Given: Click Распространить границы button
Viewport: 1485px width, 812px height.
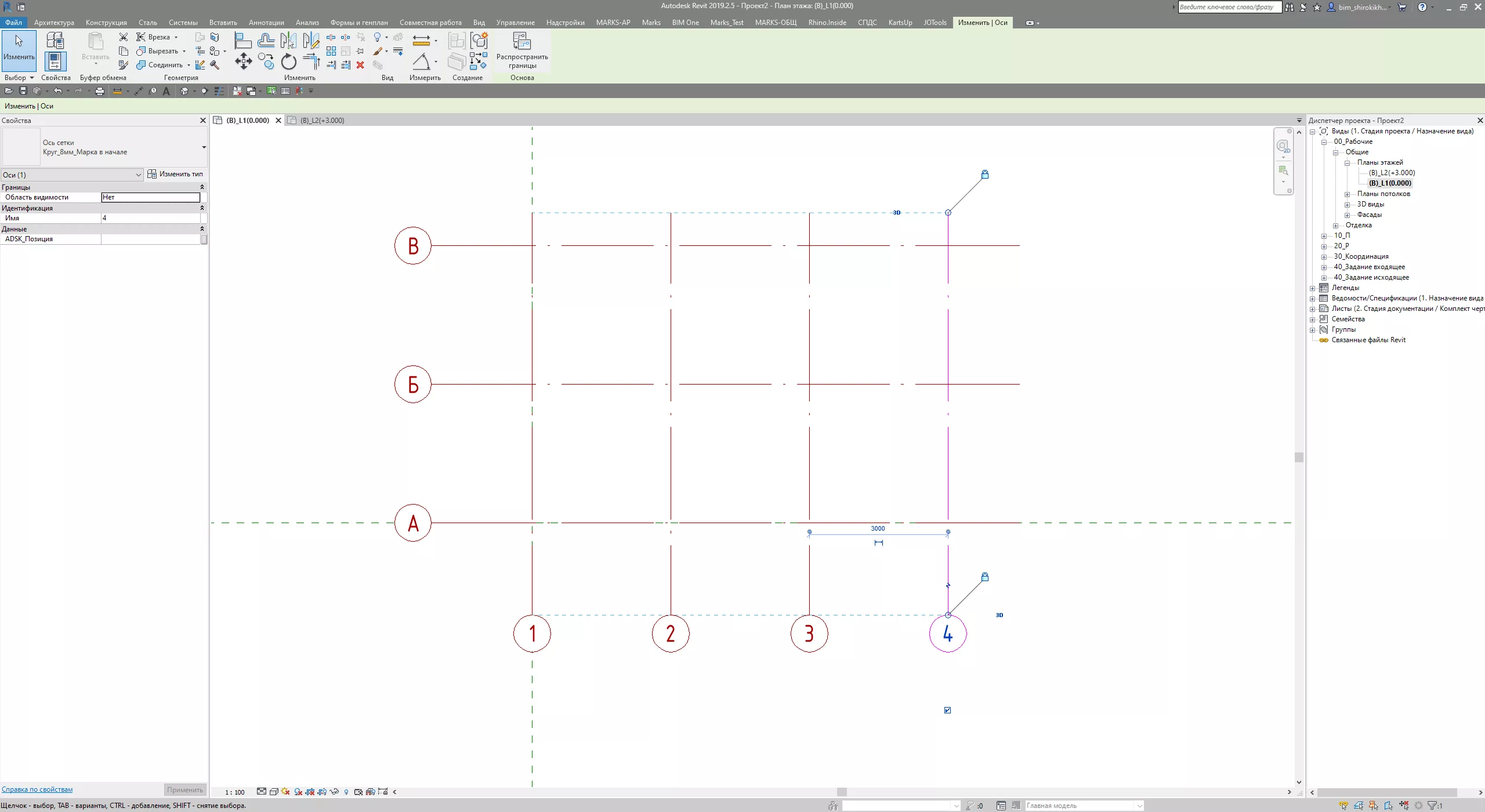Looking at the screenshot, I should [x=521, y=51].
